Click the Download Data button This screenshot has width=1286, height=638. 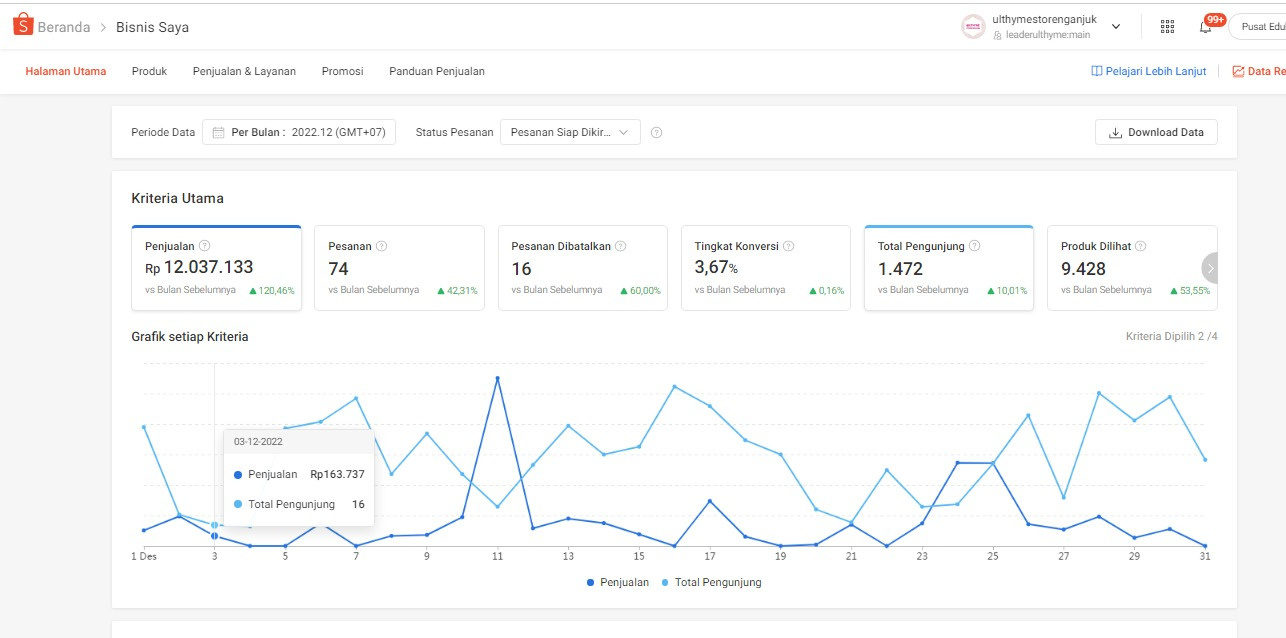pos(1156,132)
